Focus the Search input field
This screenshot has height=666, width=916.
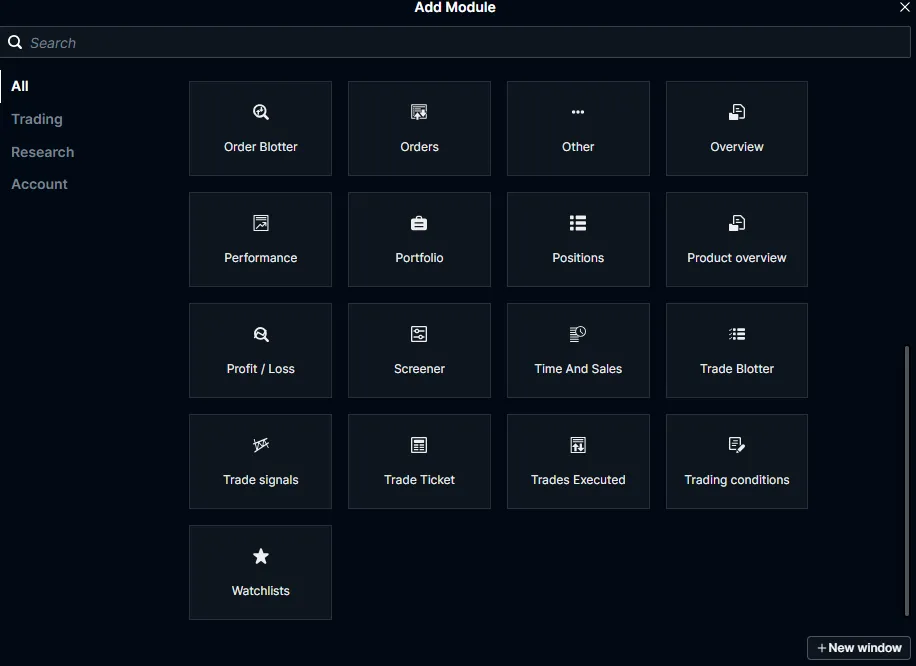[455, 42]
